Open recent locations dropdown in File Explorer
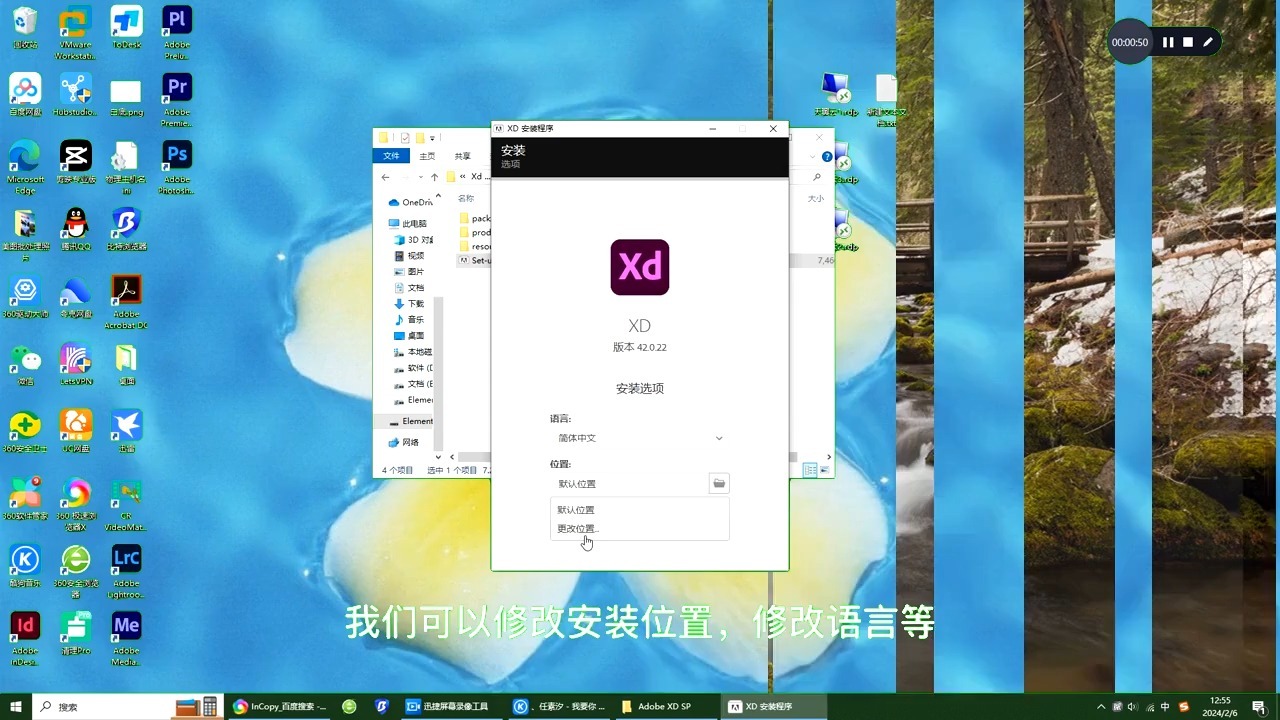Image resolution: width=1280 pixels, height=720 pixels. click(421, 177)
